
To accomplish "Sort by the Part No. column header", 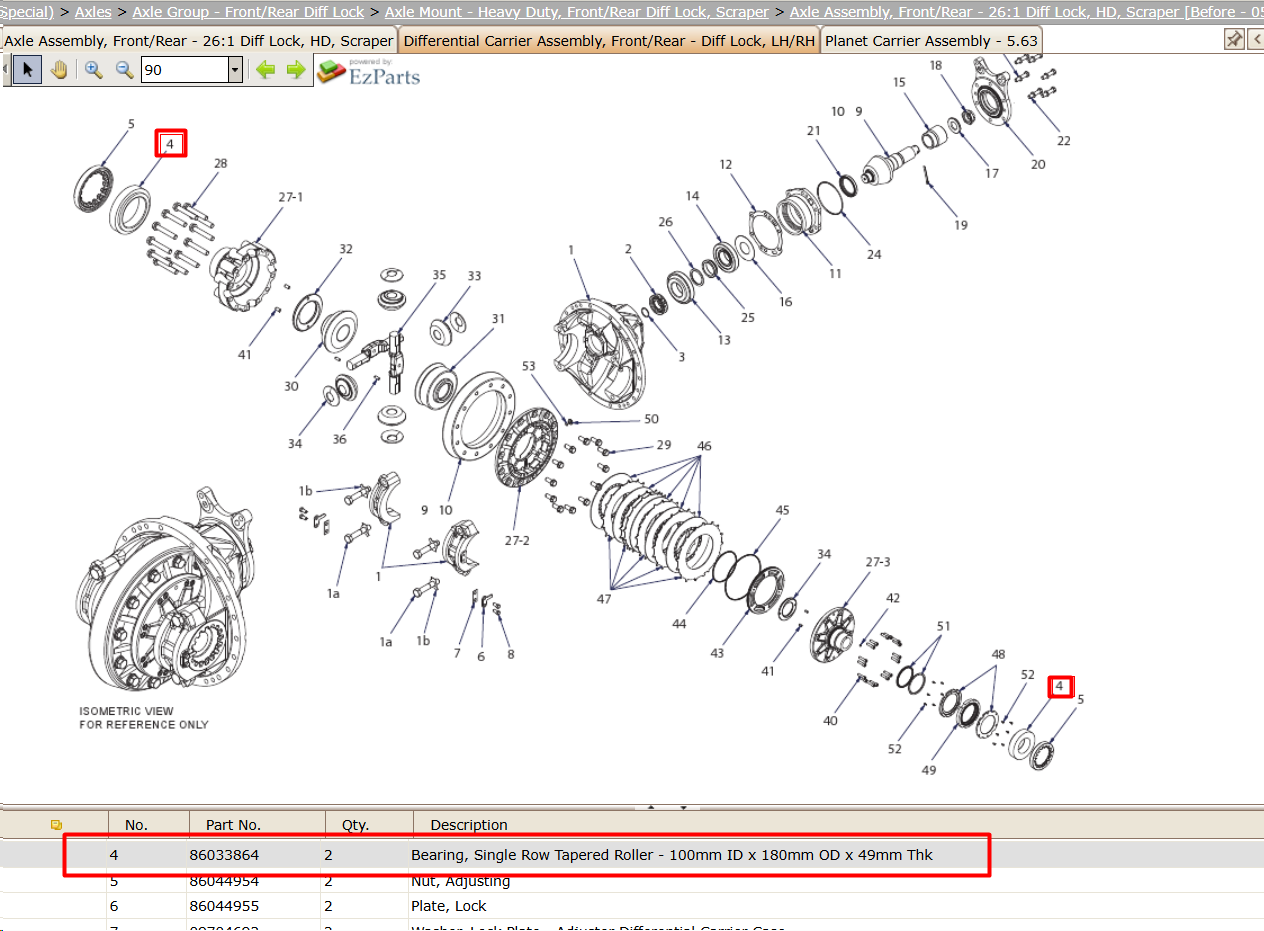I will pyautogui.click(x=233, y=825).
